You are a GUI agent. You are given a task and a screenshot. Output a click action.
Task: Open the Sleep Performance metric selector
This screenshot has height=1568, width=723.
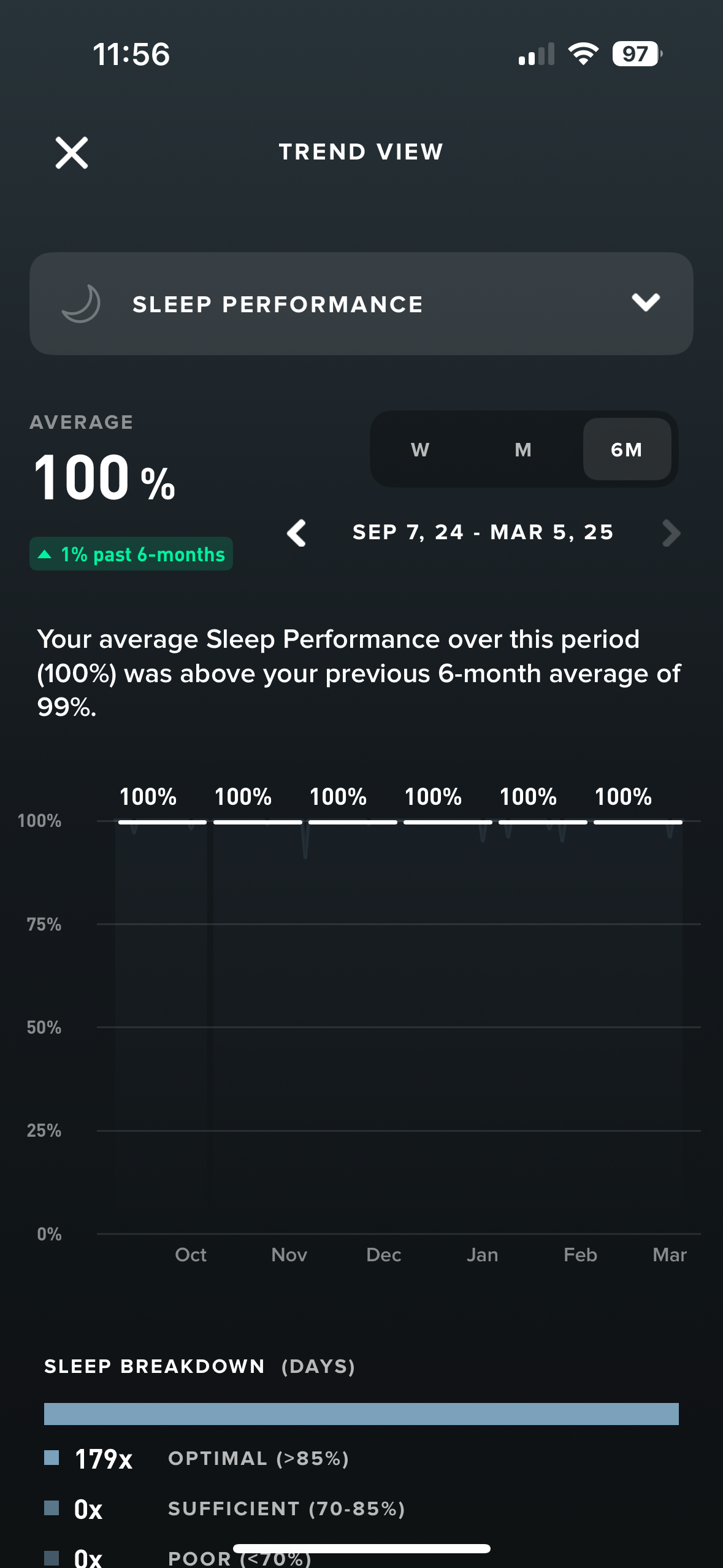tap(361, 304)
